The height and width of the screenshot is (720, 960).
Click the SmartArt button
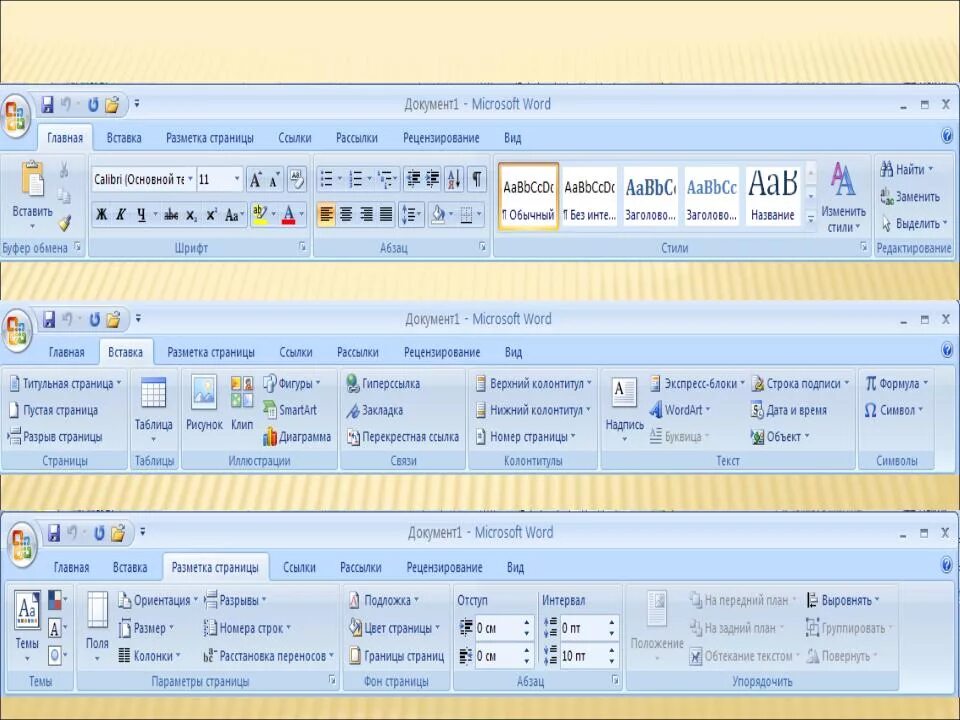[290, 410]
